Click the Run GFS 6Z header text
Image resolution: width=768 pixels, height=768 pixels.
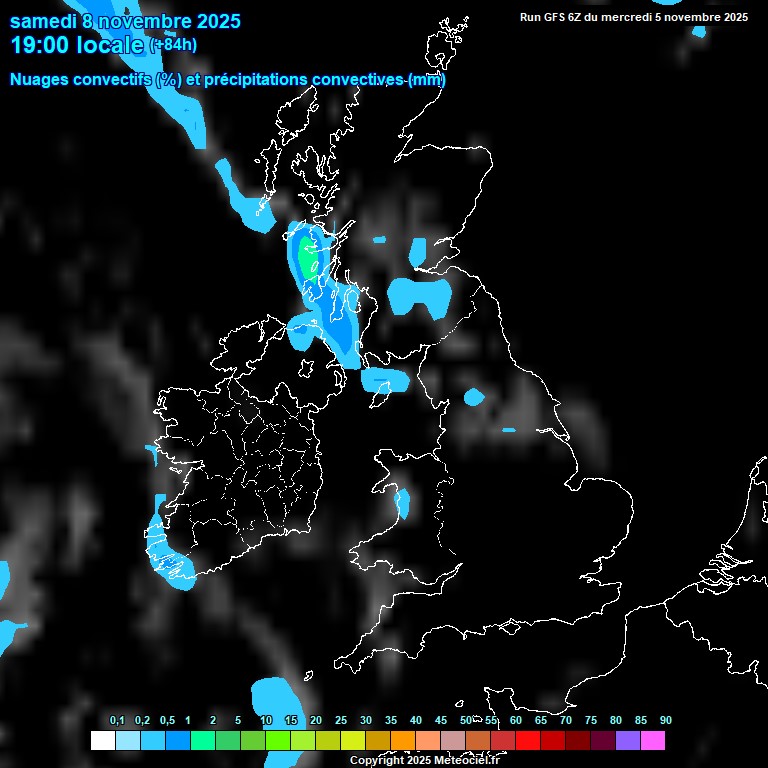pos(633,17)
